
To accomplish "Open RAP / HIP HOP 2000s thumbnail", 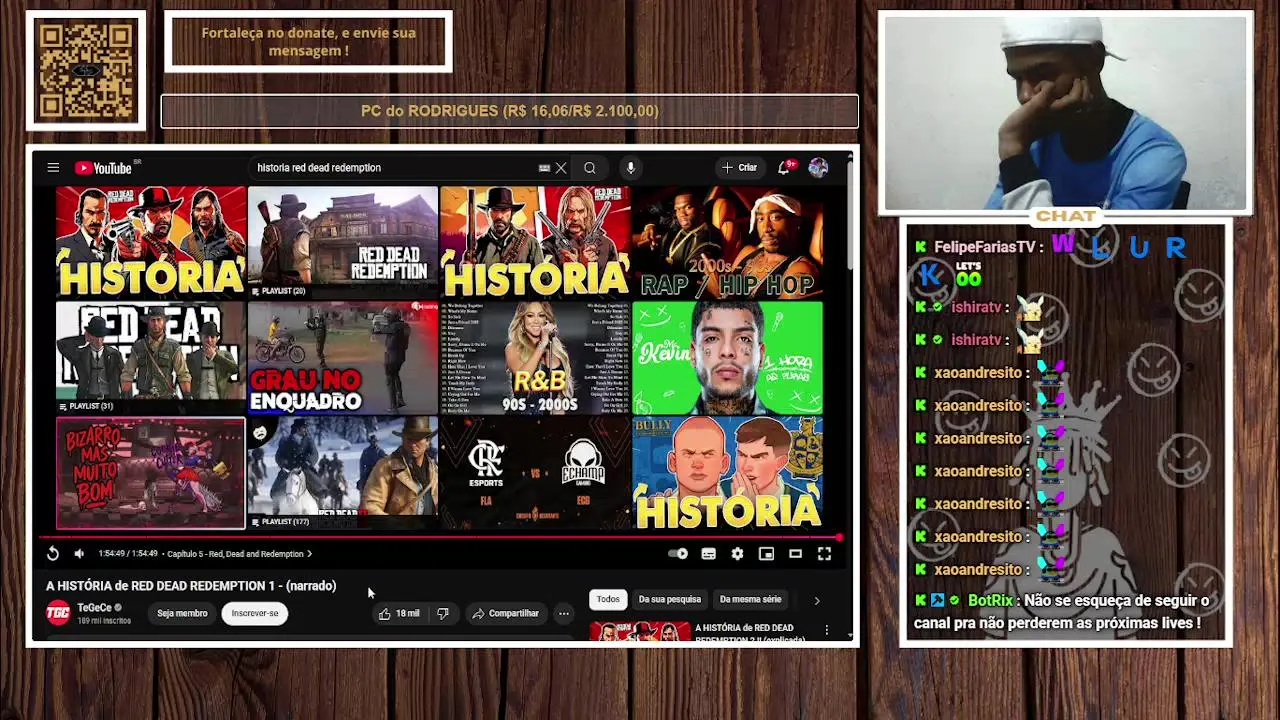I will [727, 242].
